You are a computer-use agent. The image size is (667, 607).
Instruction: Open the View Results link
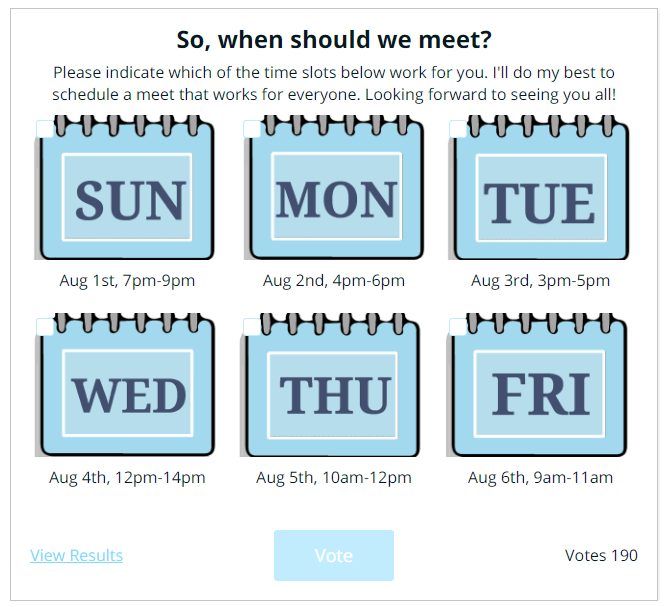point(76,556)
